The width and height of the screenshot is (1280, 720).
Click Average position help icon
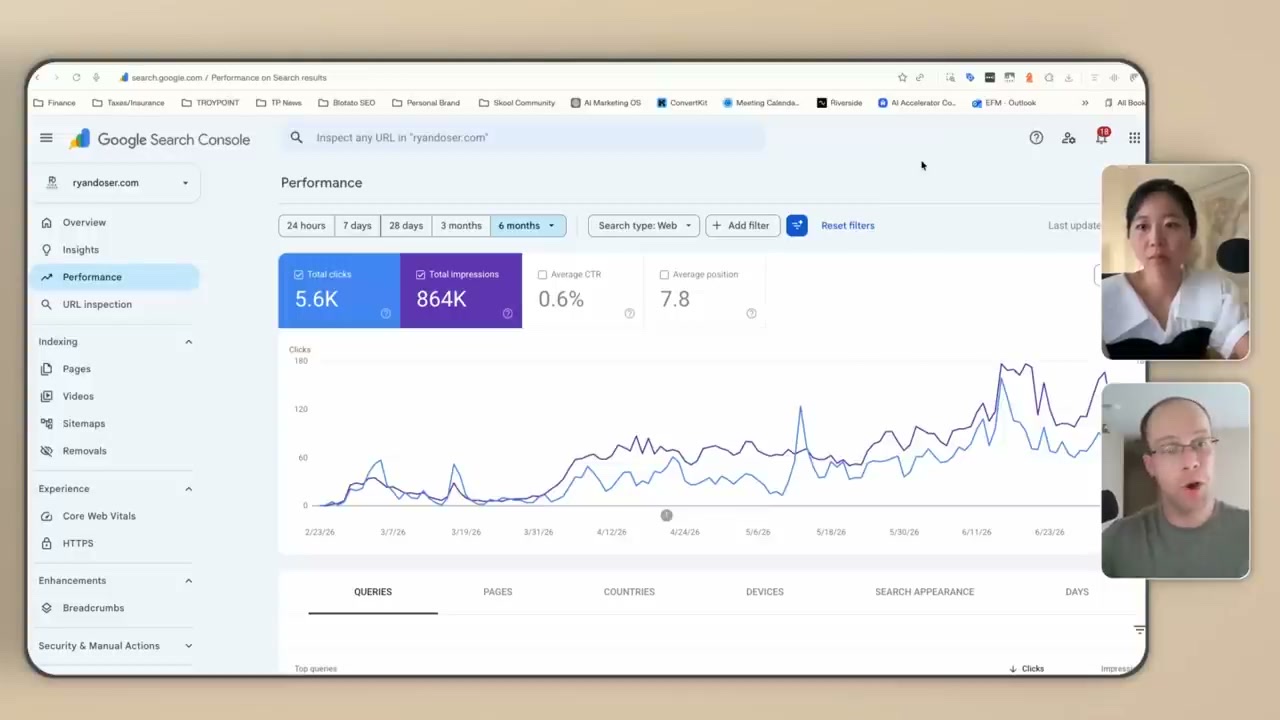coord(751,314)
